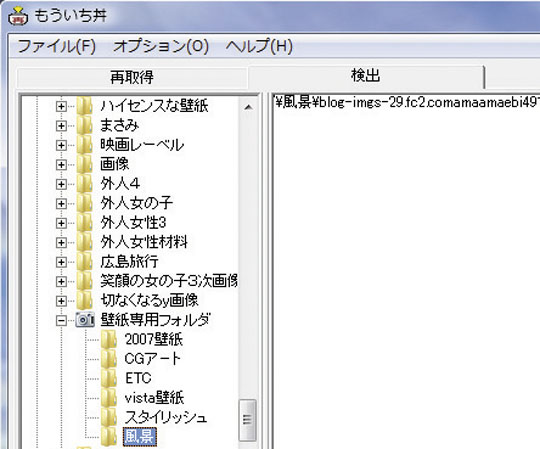The width and height of the screenshot is (540, 449).
Task: Expand the 外人女の子 folder node
Action: coord(61,204)
